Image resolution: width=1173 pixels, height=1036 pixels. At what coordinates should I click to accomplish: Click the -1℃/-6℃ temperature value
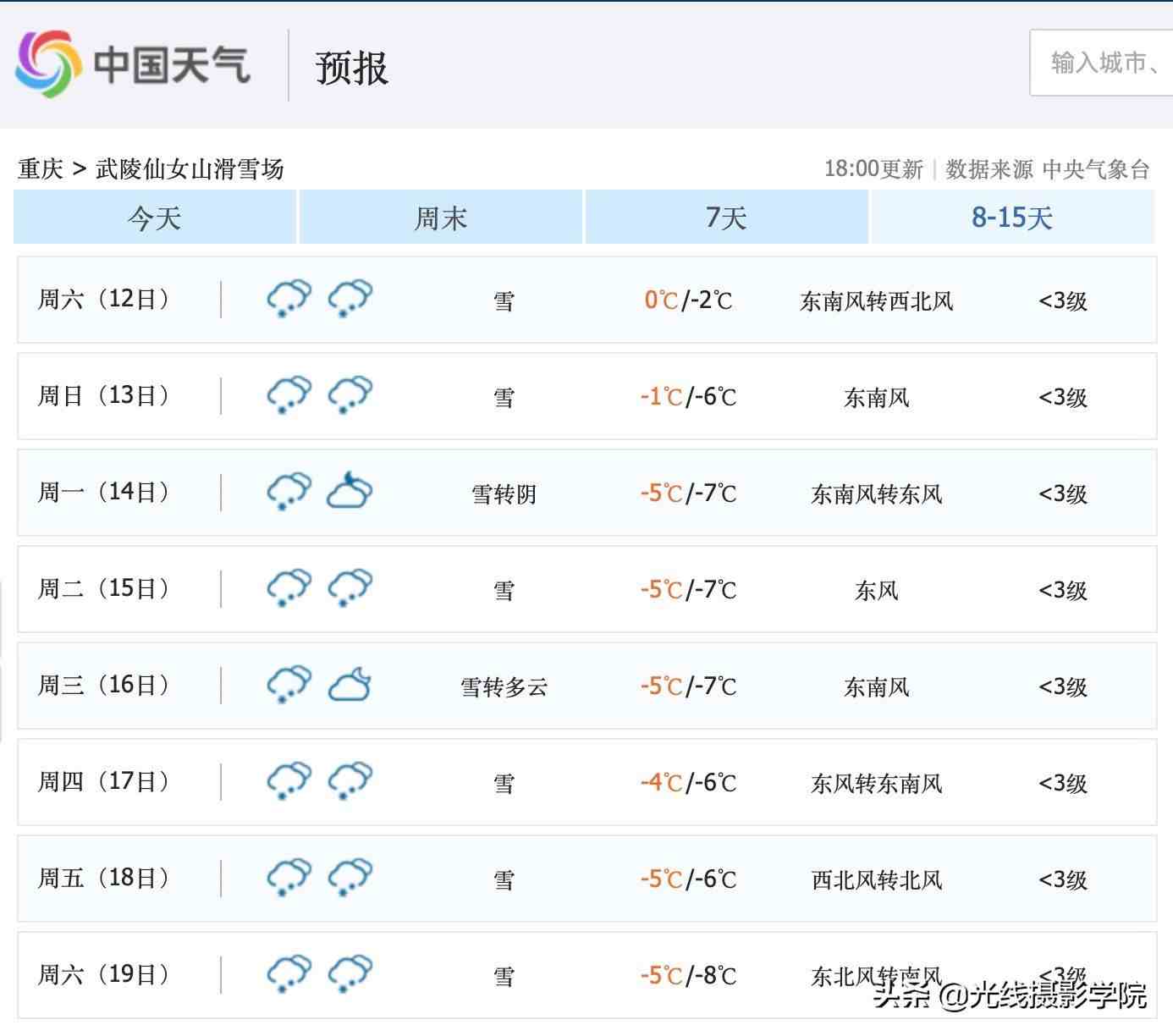688,397
